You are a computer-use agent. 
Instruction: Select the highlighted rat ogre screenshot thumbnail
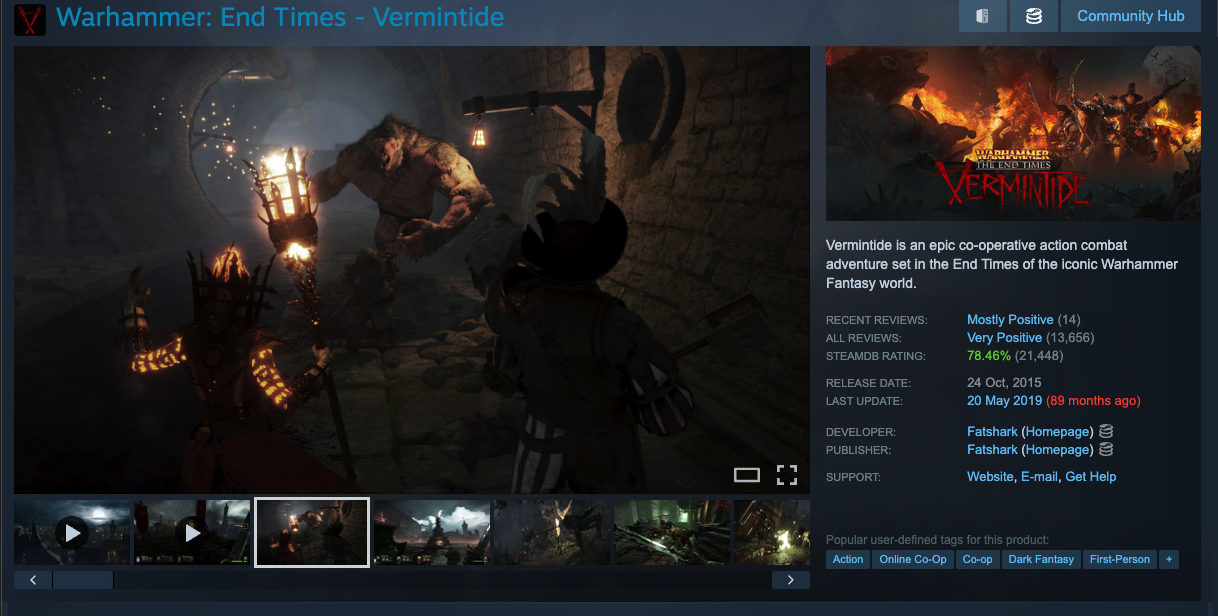coord(312,532)
